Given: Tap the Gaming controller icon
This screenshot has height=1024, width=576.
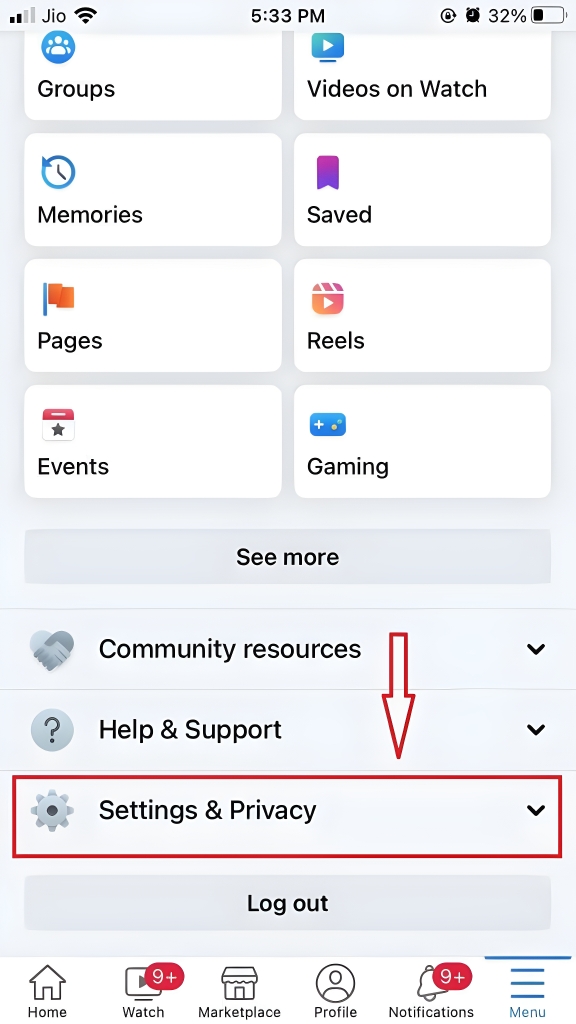Looking at the screenshot, I should tap(327, 424).
